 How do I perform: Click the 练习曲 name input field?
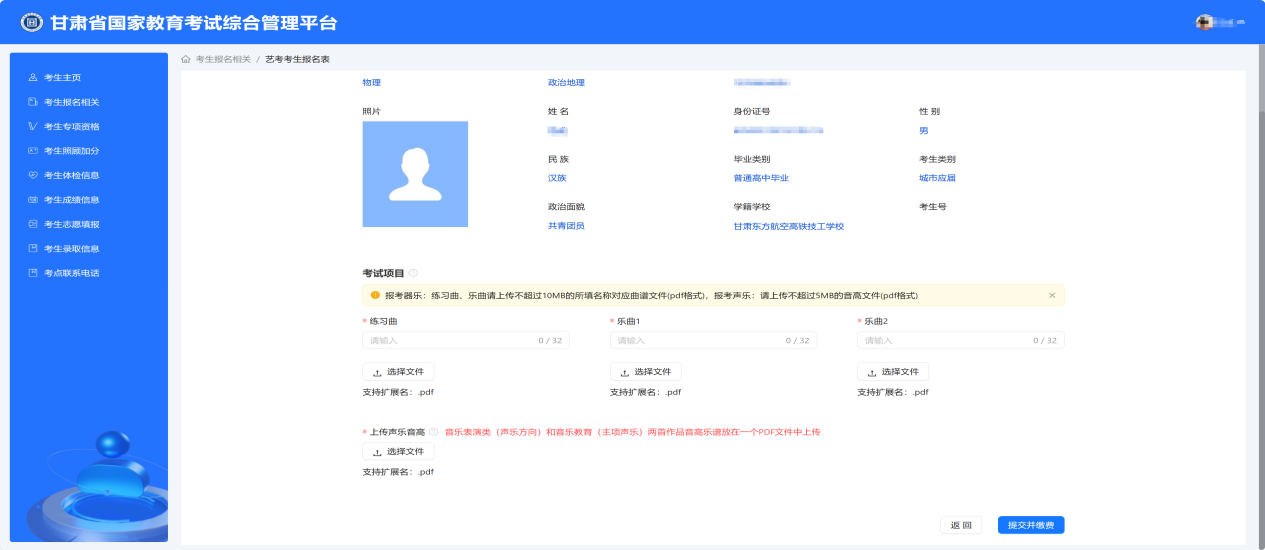(450, 340)
